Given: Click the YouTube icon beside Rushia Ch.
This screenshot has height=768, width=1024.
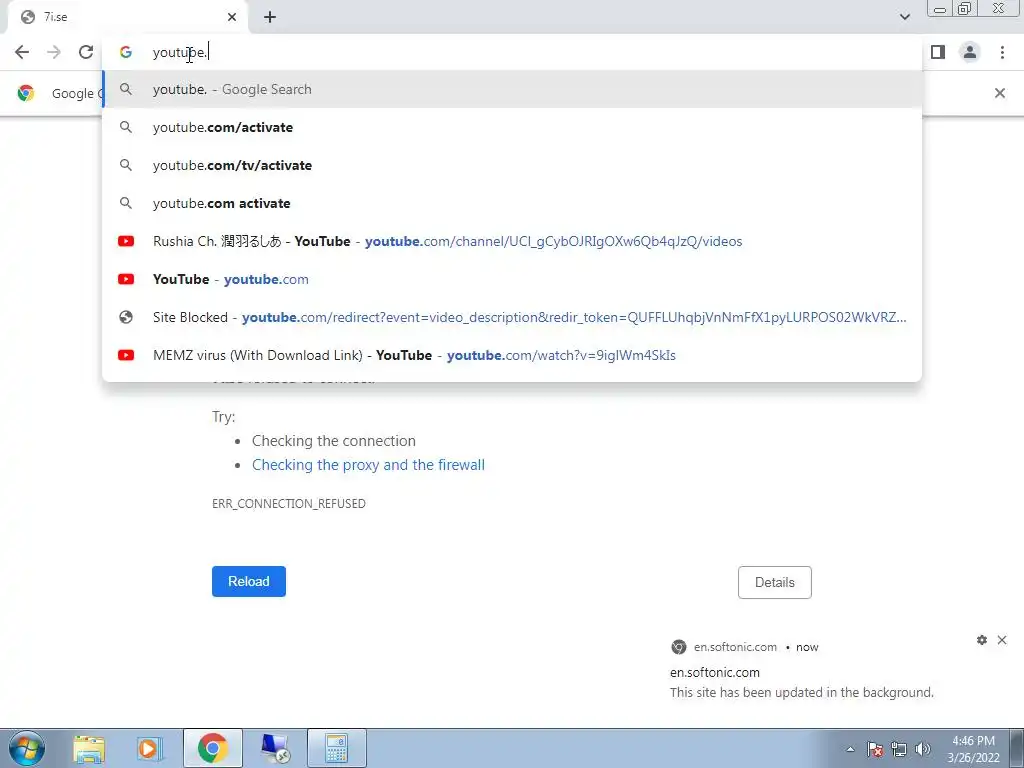Looking at the screenshot, I should tap(126, 241).
